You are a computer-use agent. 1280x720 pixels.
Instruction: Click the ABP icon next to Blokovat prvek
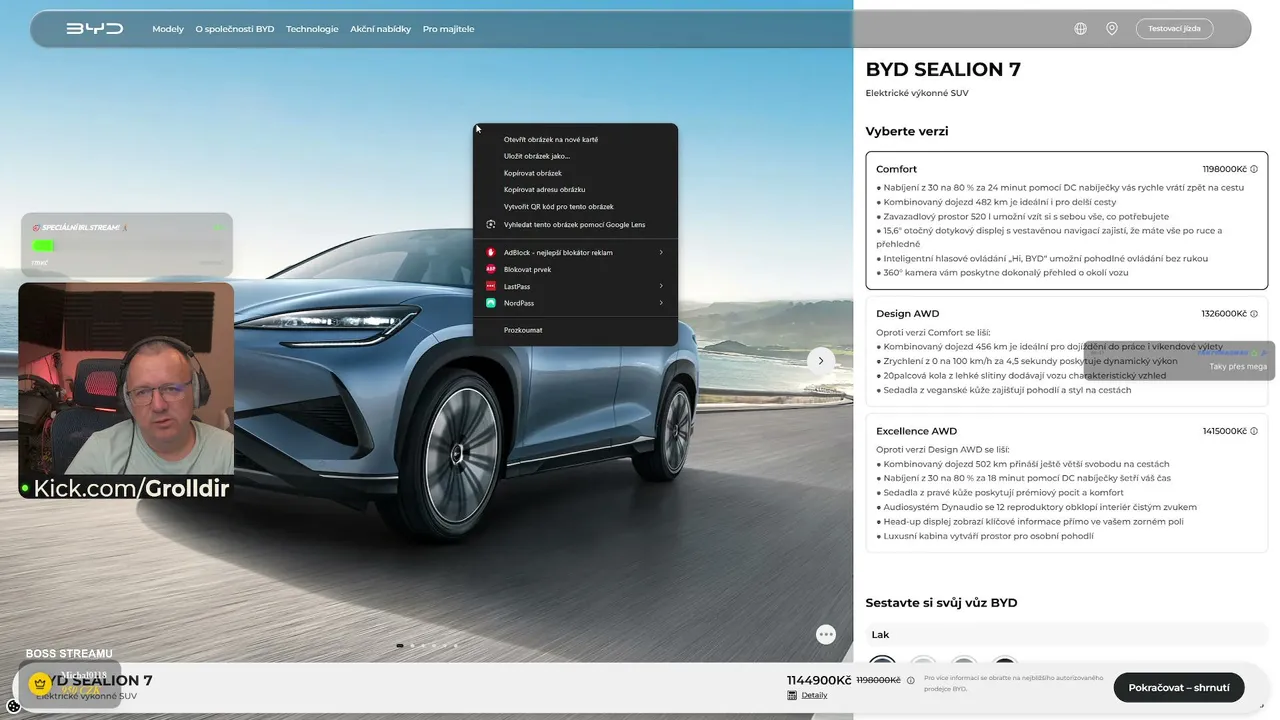click(x=491, y=269)
